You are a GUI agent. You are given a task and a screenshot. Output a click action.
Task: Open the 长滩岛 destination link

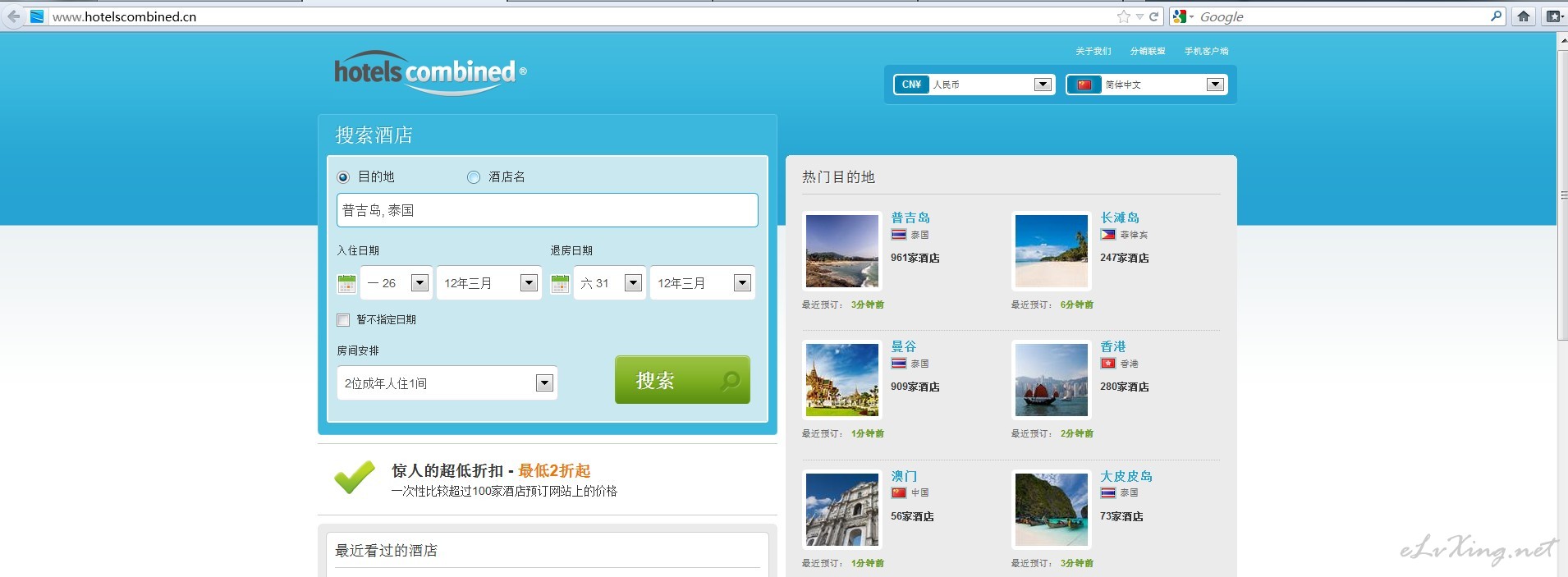1120,218
